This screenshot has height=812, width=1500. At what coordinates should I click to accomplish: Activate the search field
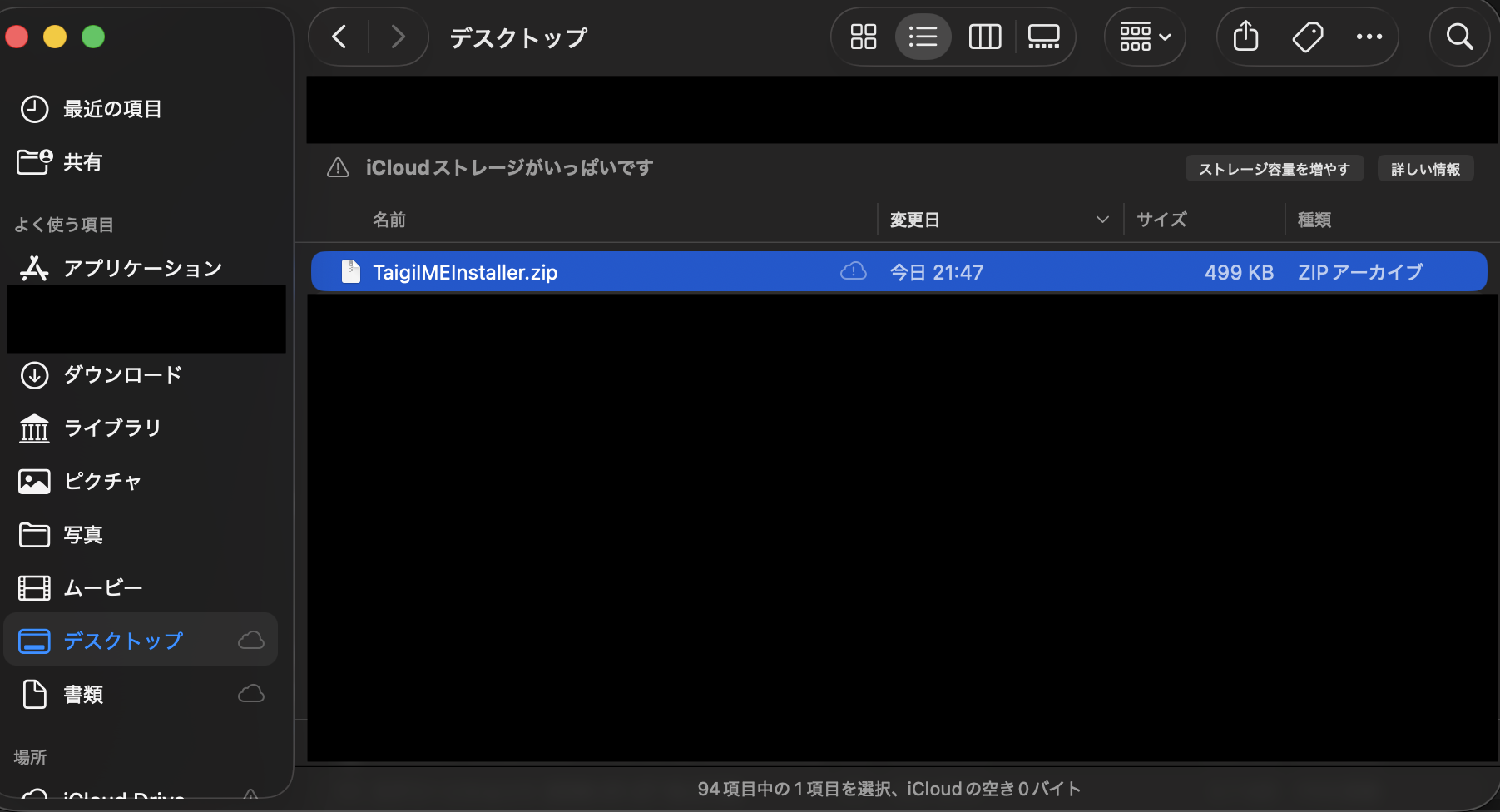1459,37
